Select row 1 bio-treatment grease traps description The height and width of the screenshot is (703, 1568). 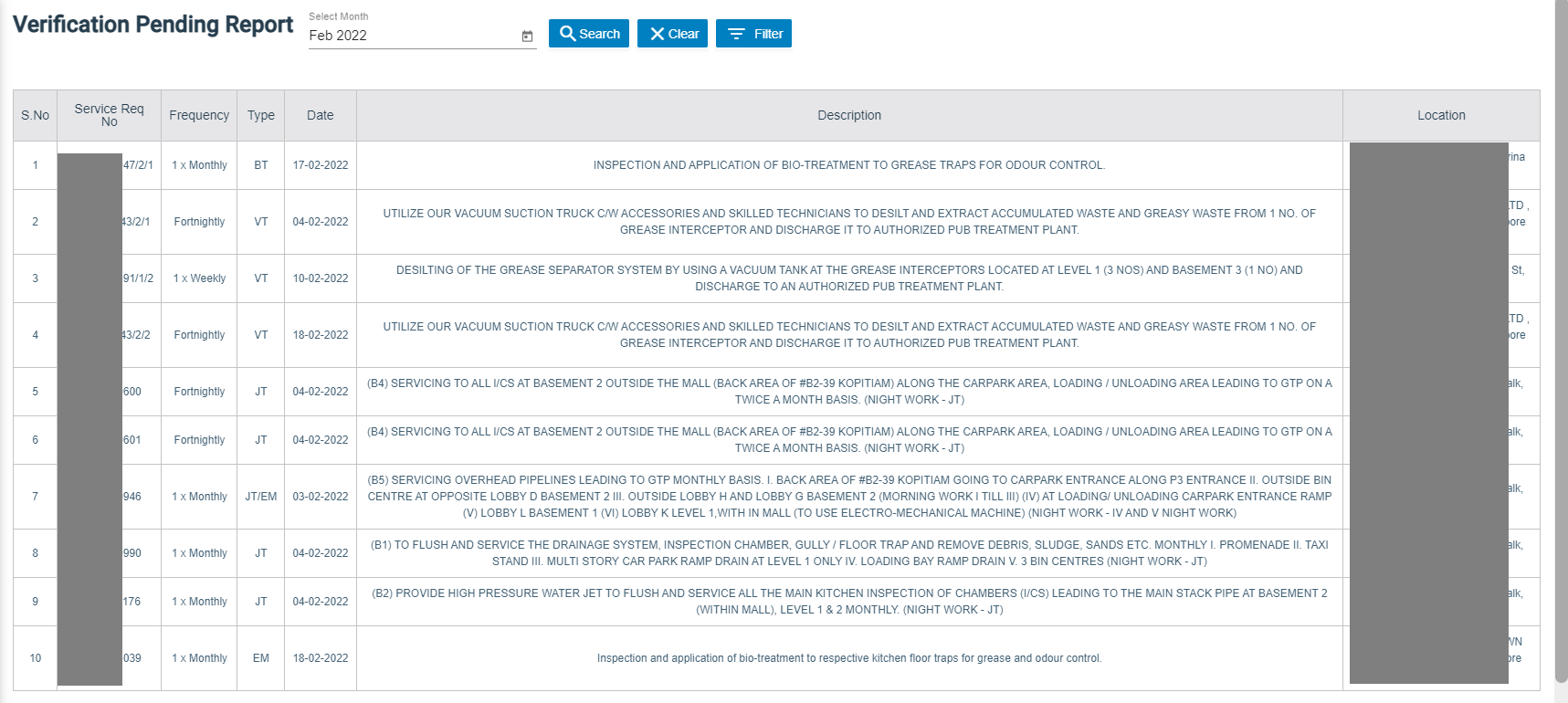[x=849, y=165]
